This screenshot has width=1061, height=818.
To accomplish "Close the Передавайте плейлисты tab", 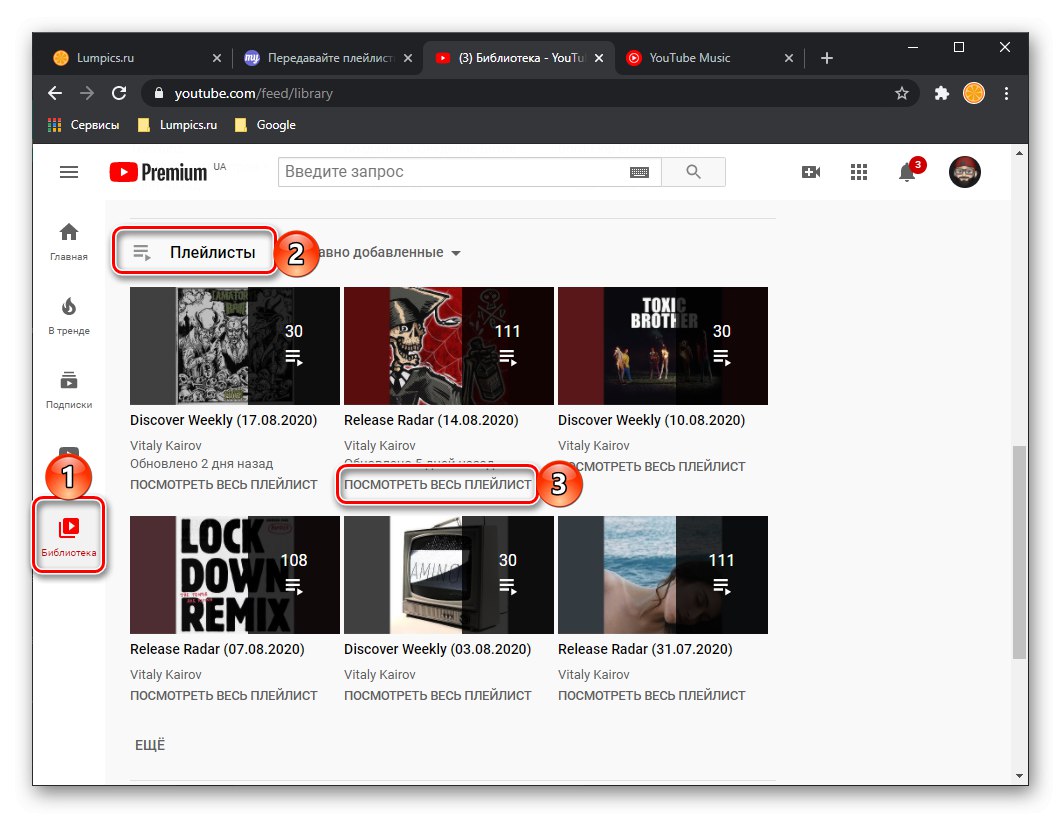I will [x=407, y=58].
